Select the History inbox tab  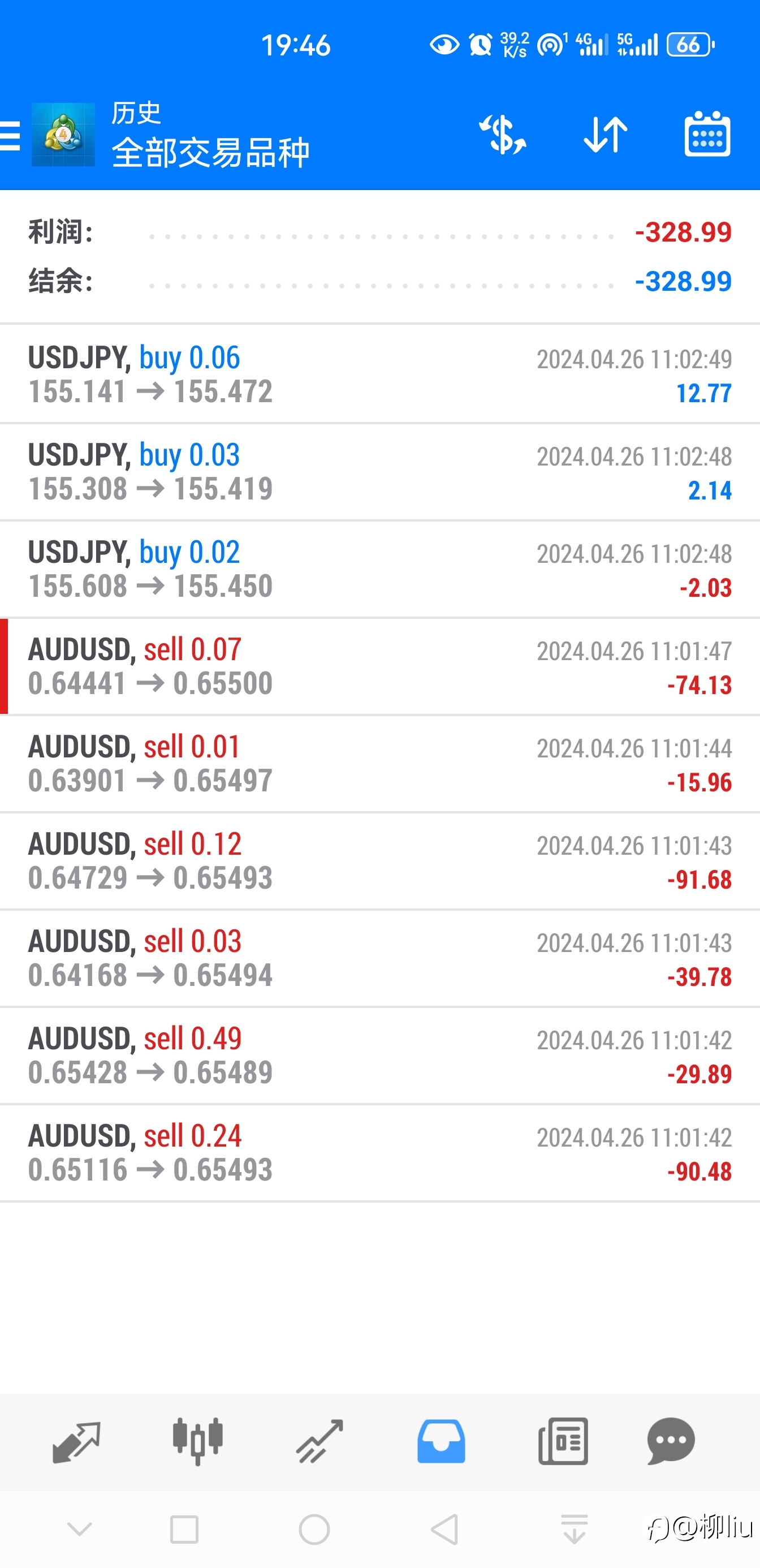coord(441,1441)
